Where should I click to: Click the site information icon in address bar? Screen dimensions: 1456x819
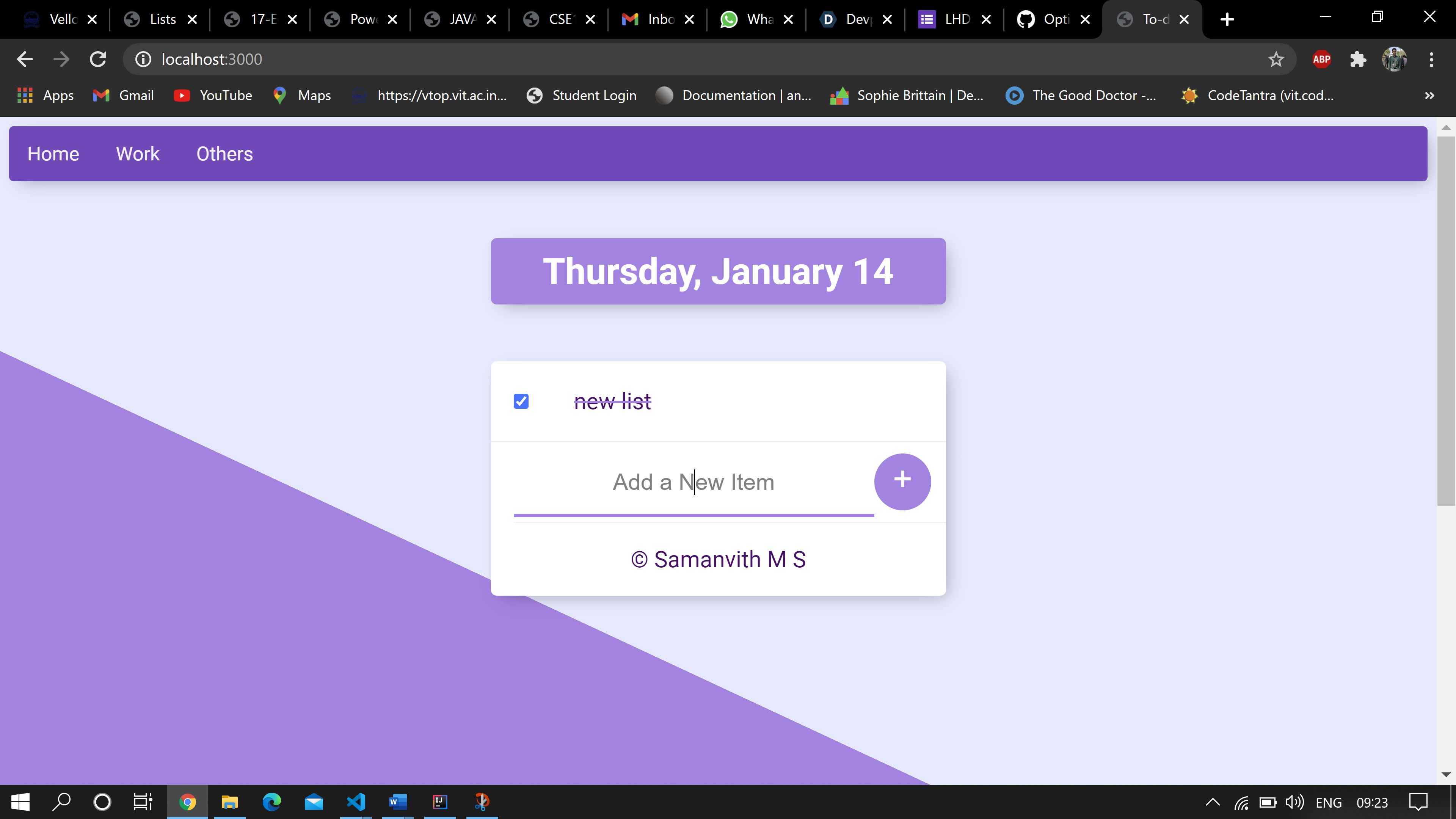pyautogui.click(x=143, y=60)
